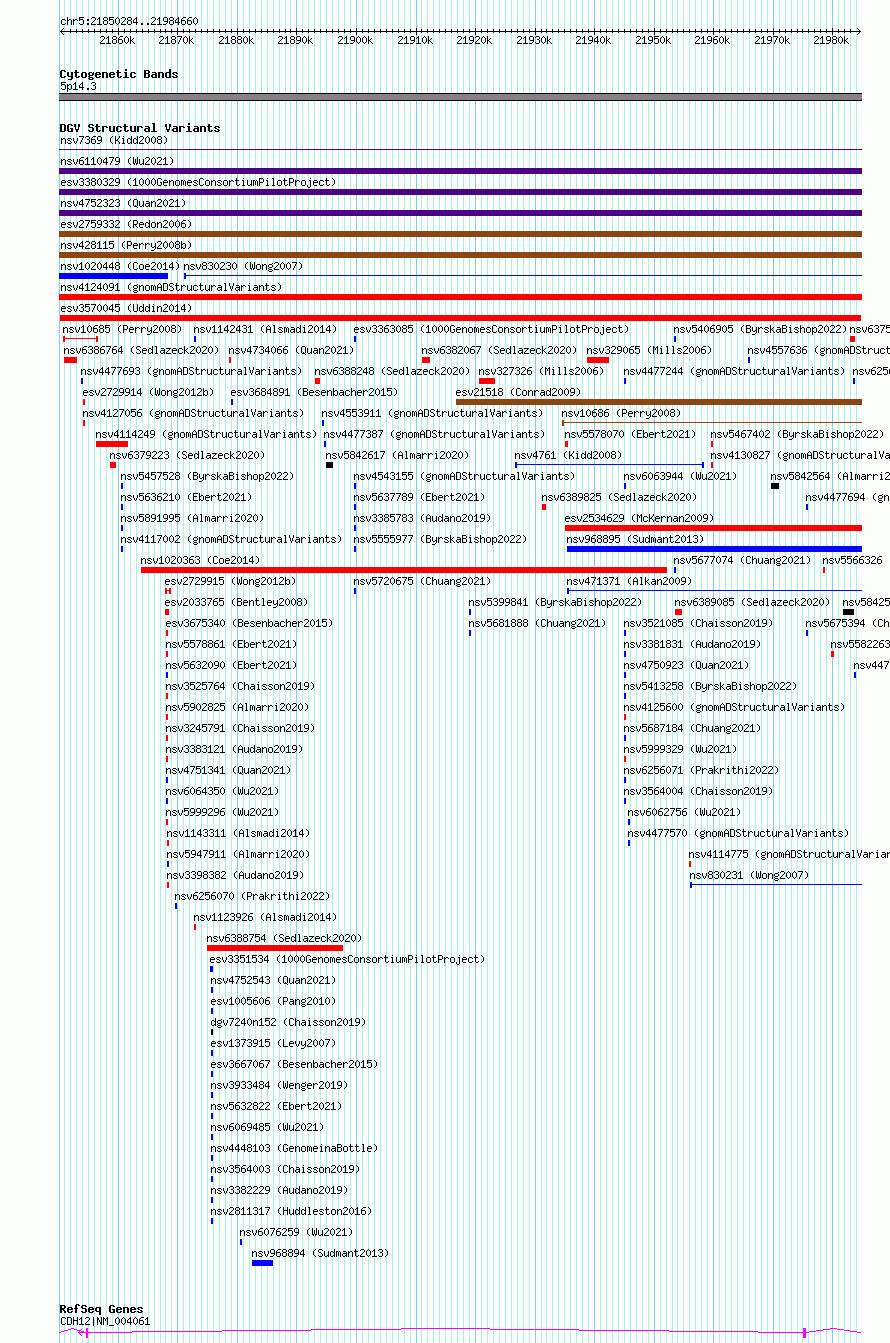Click nsv6386764 (Sedlazeck2020) label

141,350
